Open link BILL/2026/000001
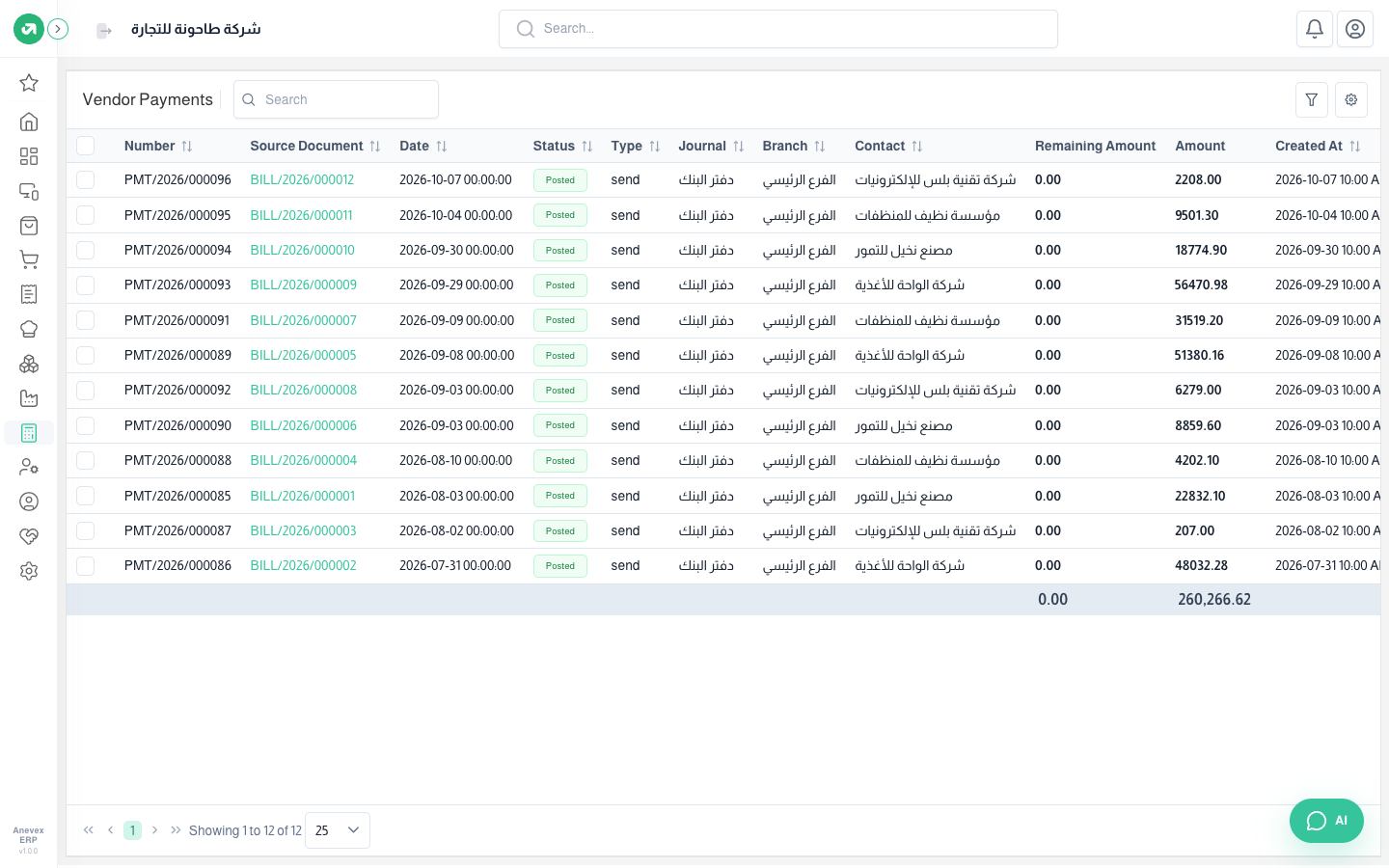The width and height of the screenshot is (1389, 868). 302,496
